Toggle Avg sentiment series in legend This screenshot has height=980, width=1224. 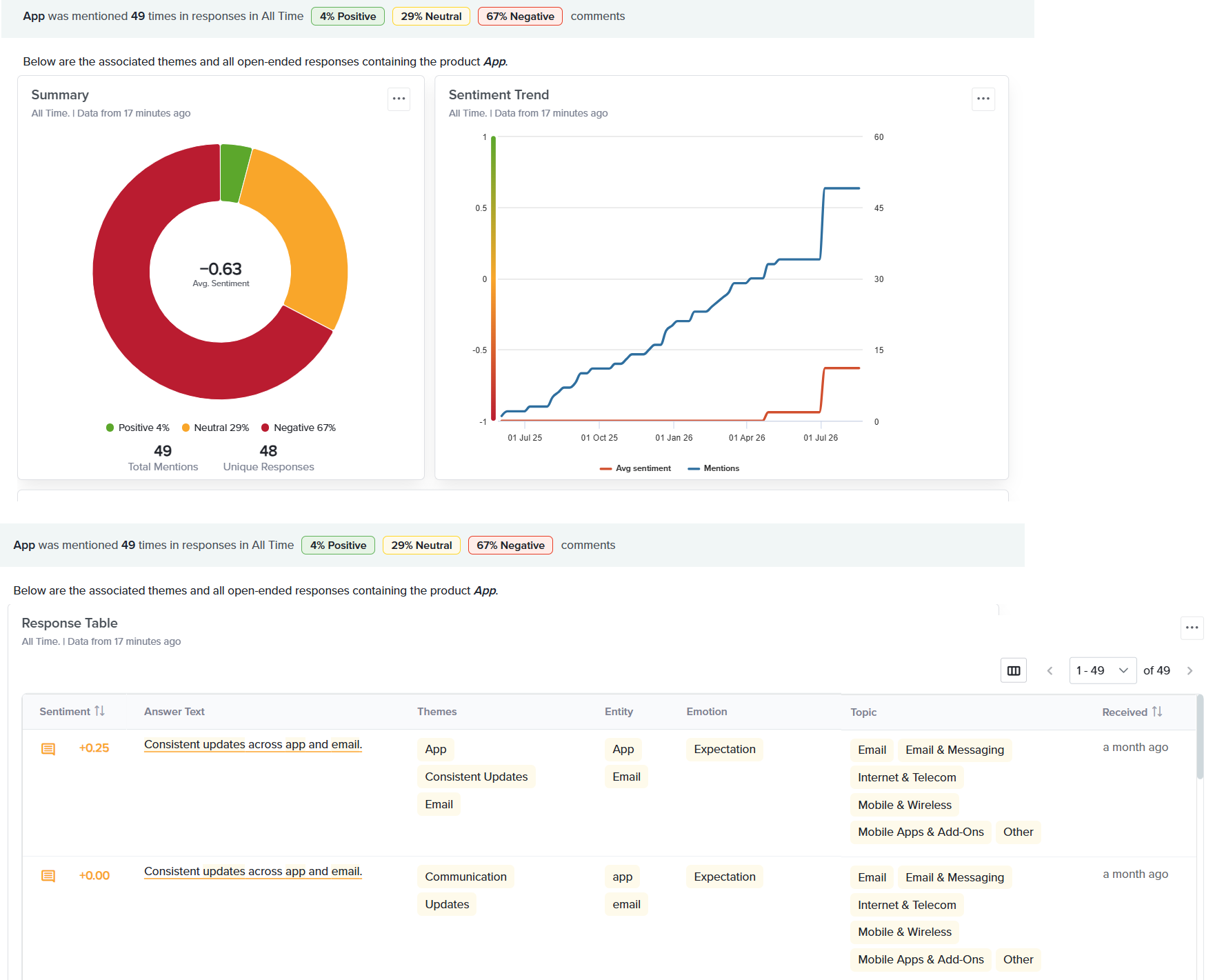click(x=635, y=468)
